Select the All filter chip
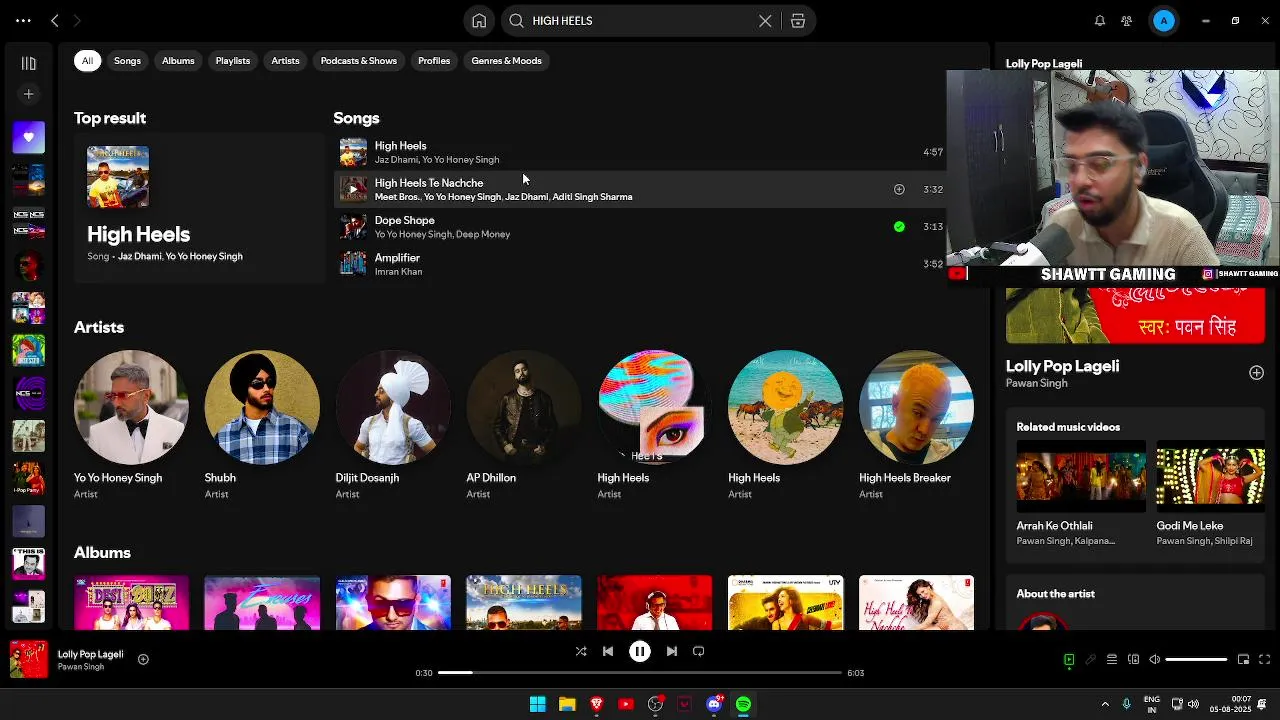 tap(87, 61)
